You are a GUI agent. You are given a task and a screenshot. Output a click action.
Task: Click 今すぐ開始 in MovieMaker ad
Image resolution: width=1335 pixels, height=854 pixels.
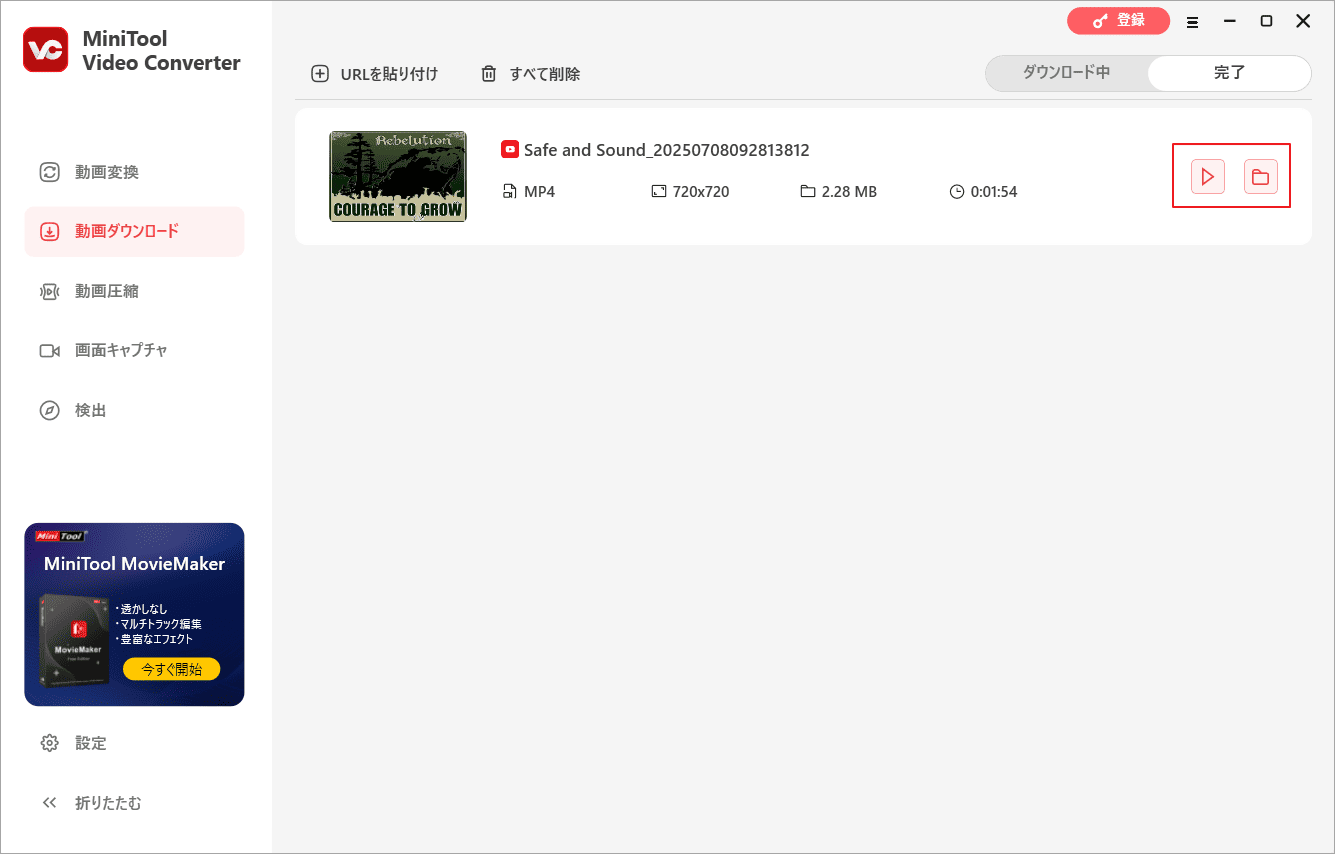[171, 669]
